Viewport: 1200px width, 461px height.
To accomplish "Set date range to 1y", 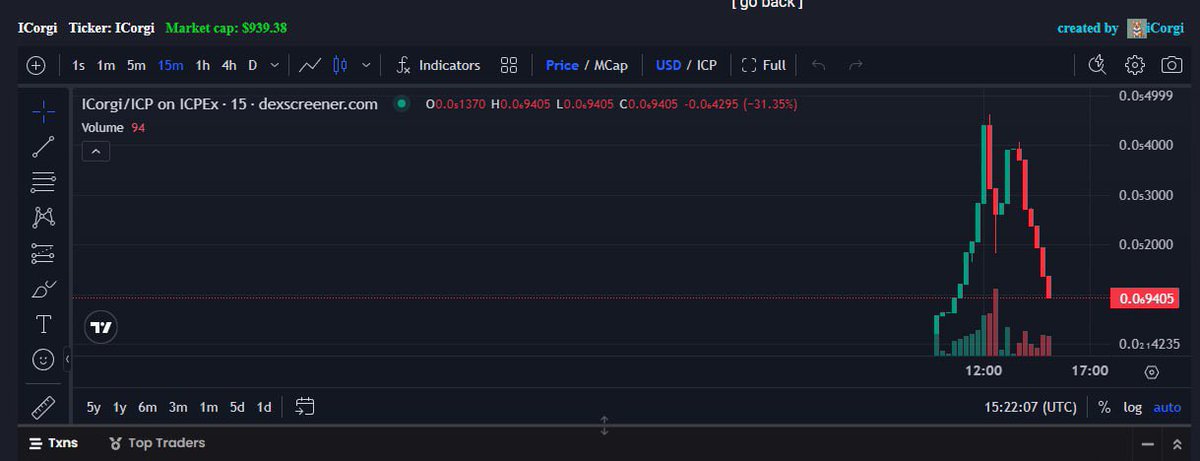I will click(x=120, y=407).
